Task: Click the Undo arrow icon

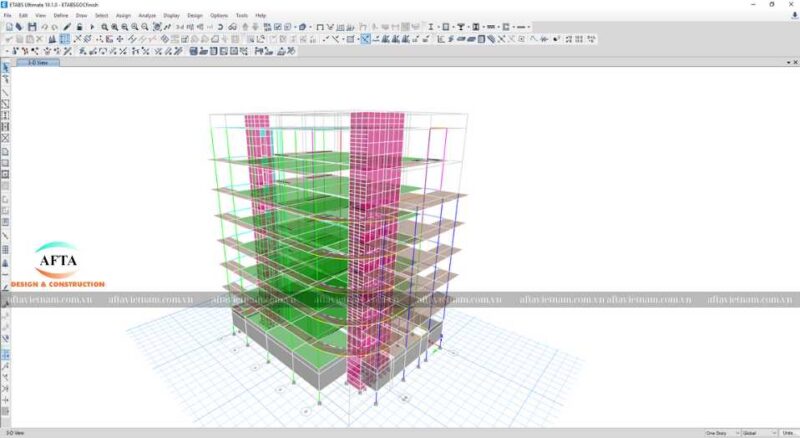Action: click(45, 27)
